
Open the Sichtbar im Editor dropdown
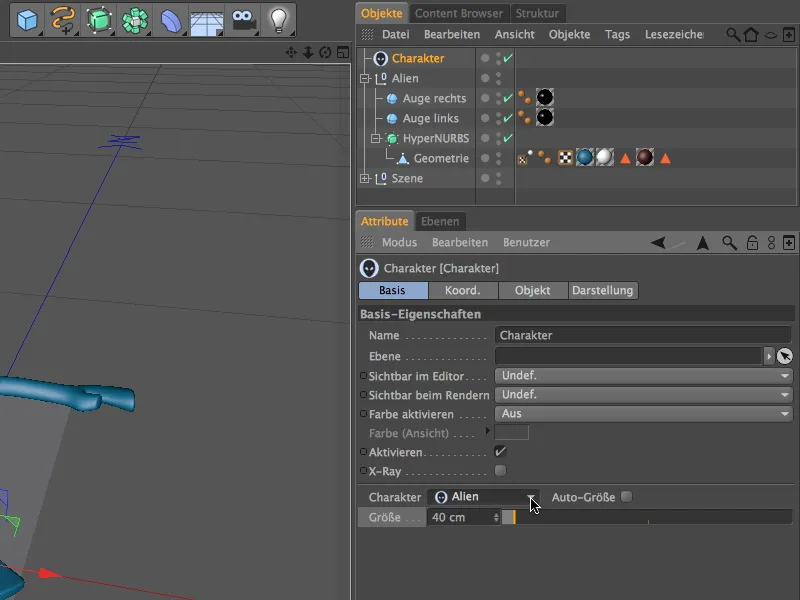tap(643, 376)
